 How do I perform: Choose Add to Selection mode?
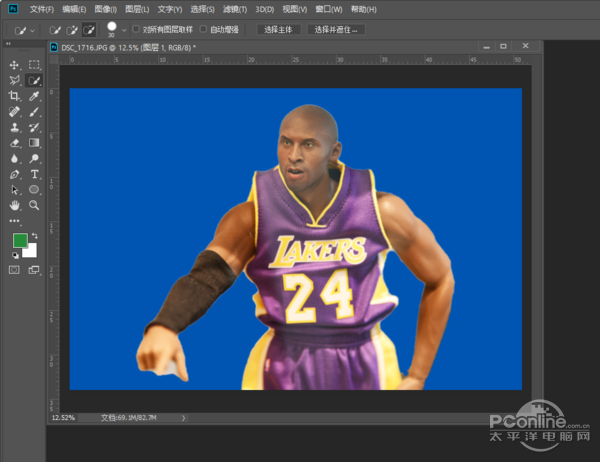[72, 30]
